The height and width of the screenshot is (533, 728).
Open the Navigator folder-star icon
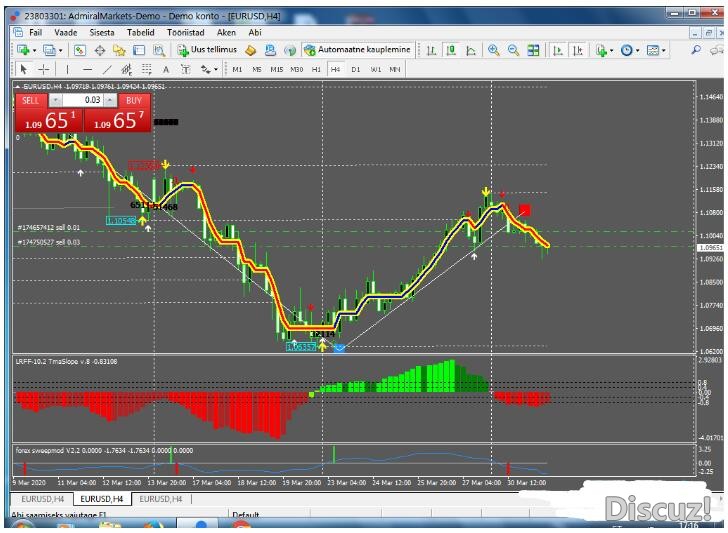tap(119, 50)
